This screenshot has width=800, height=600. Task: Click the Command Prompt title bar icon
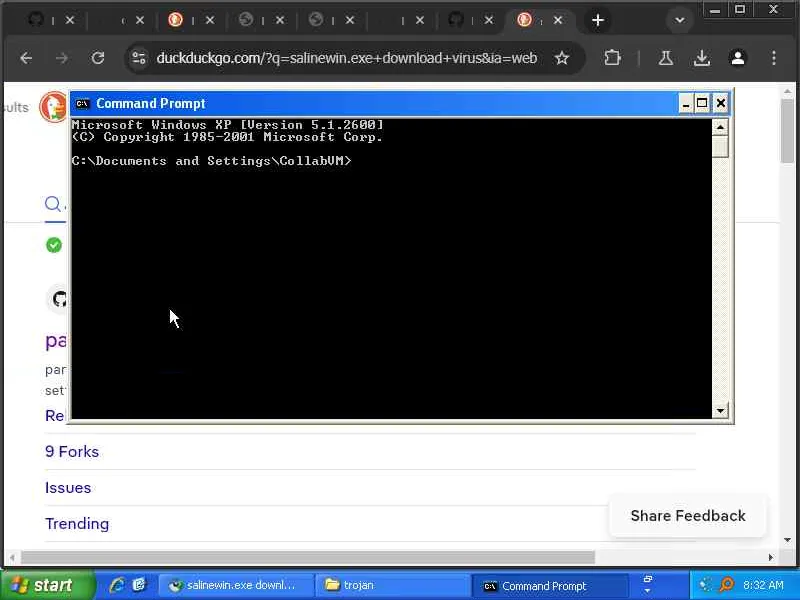tap(82, 104)
